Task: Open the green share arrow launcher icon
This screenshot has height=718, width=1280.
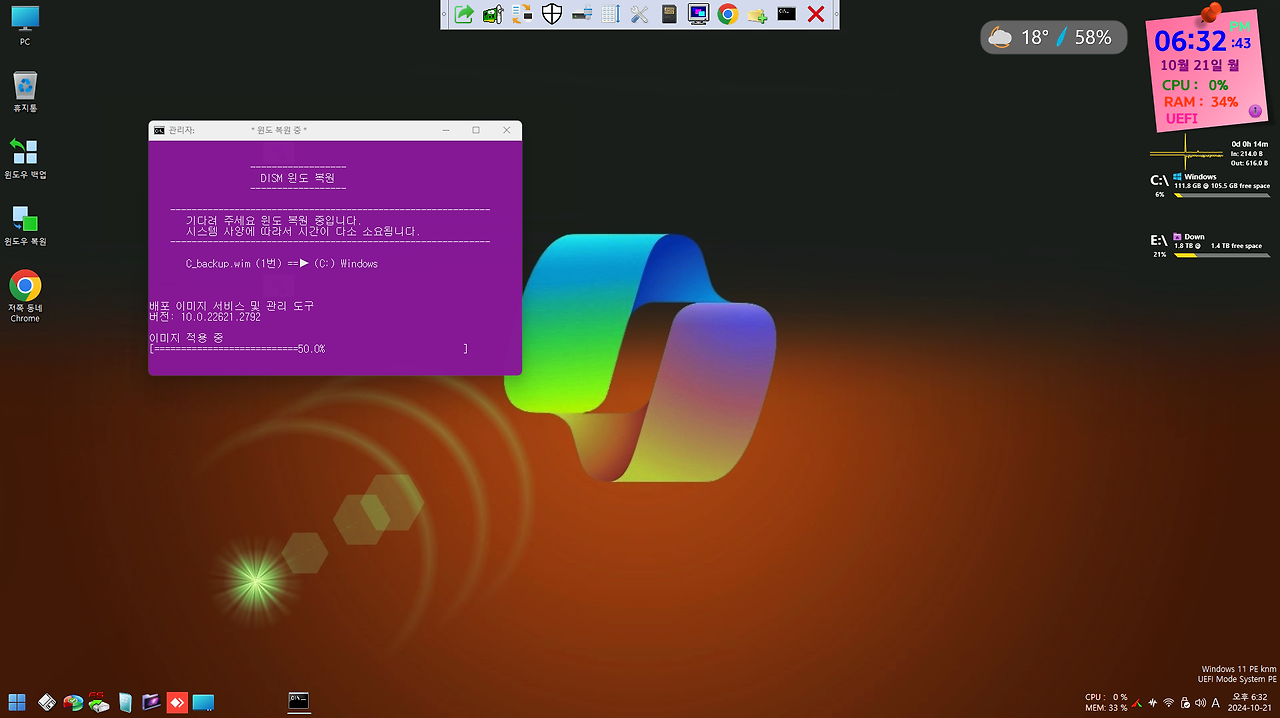Action: point(464,14)
